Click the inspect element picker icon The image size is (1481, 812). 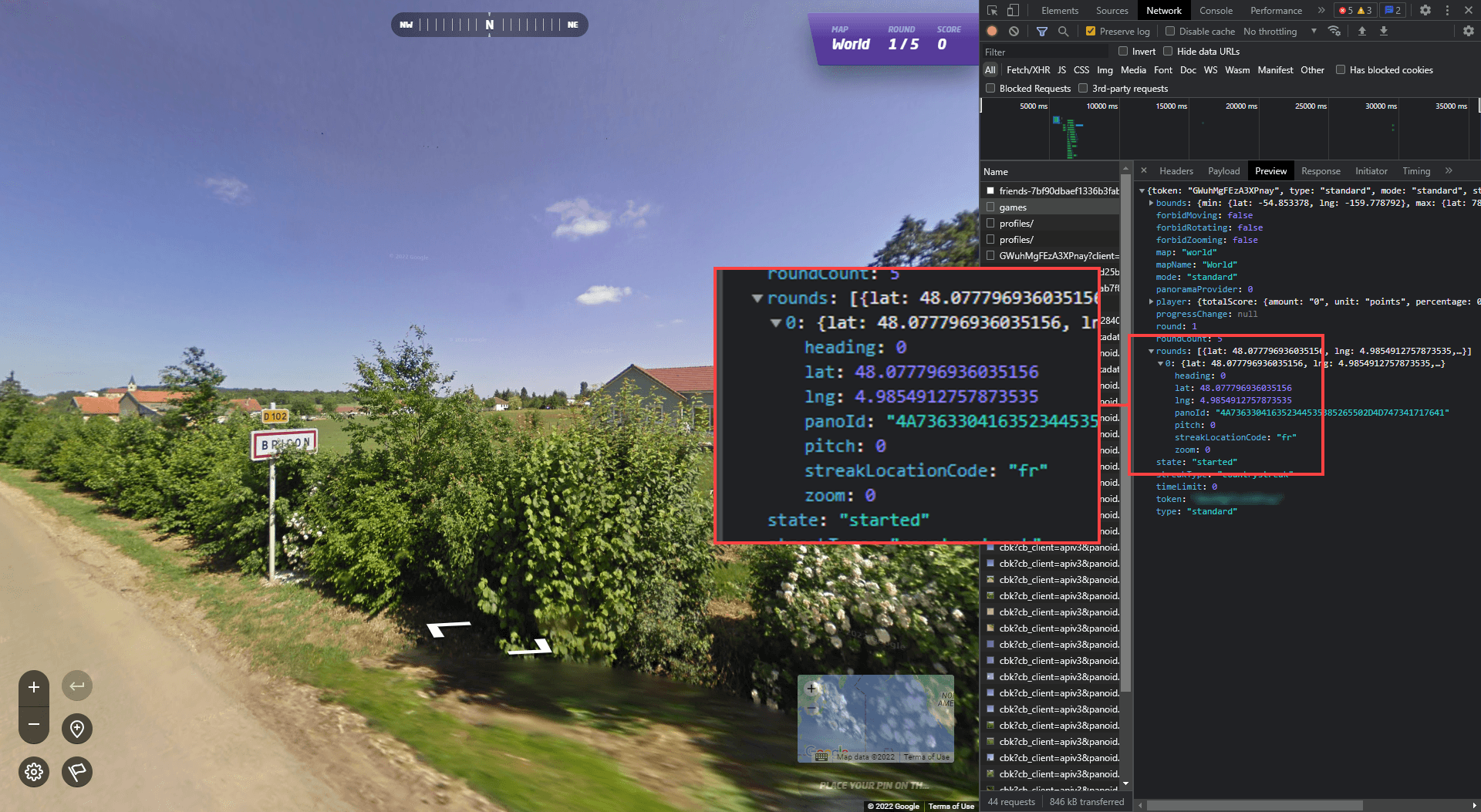(x=993, y=11)
